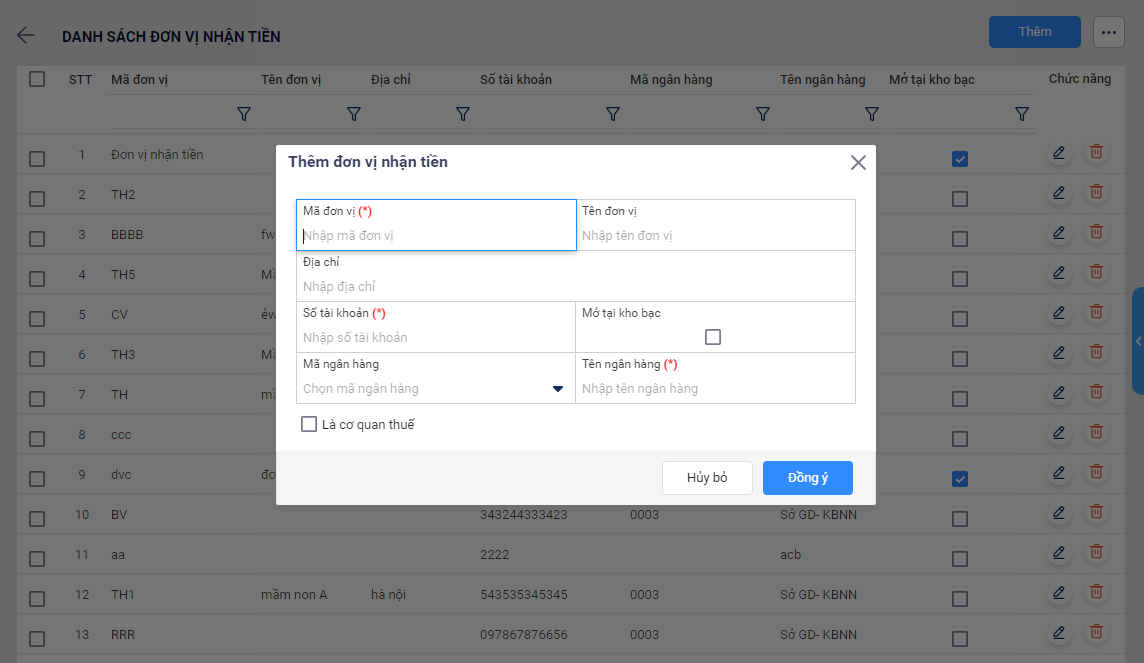Check Mở tại kho bạc for TH1 row
1144x663 pixels.
click(x=960, y=599)
